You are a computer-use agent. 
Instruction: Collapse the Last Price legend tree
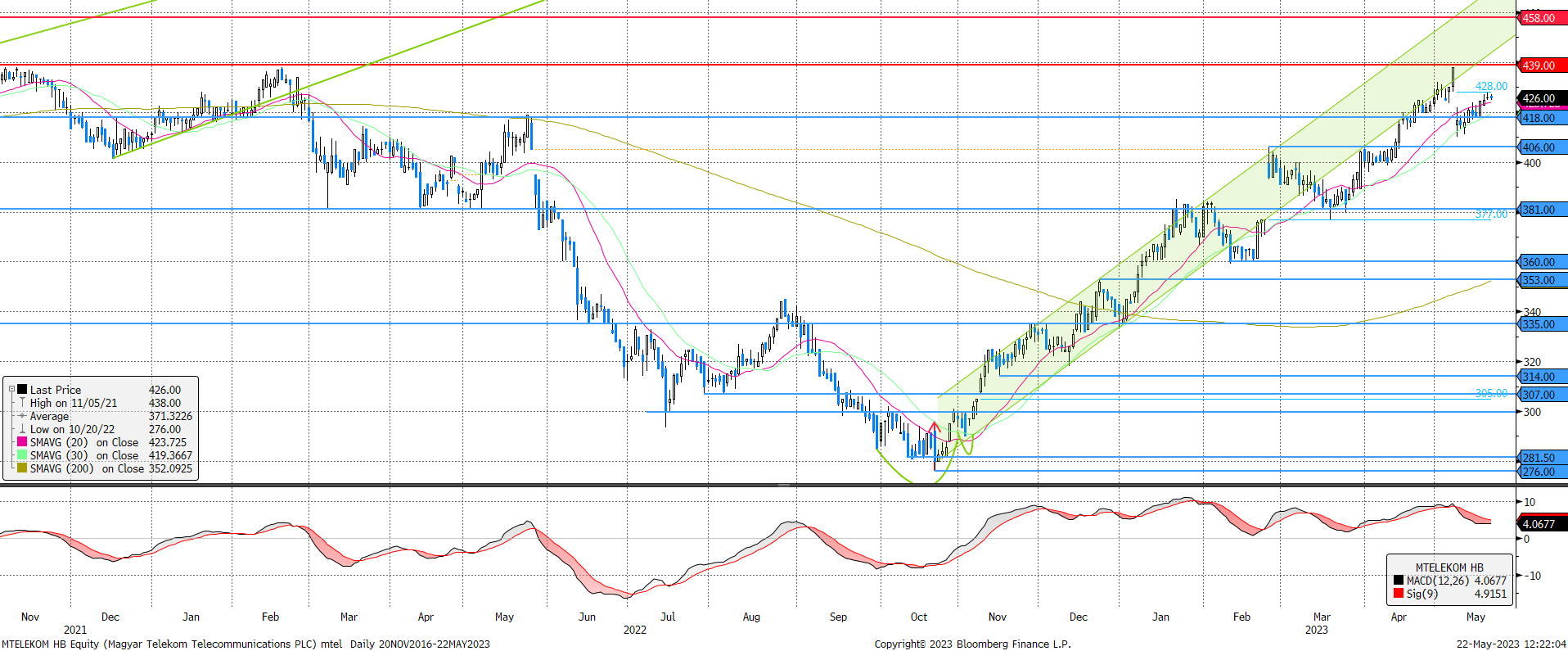point(11,390)
